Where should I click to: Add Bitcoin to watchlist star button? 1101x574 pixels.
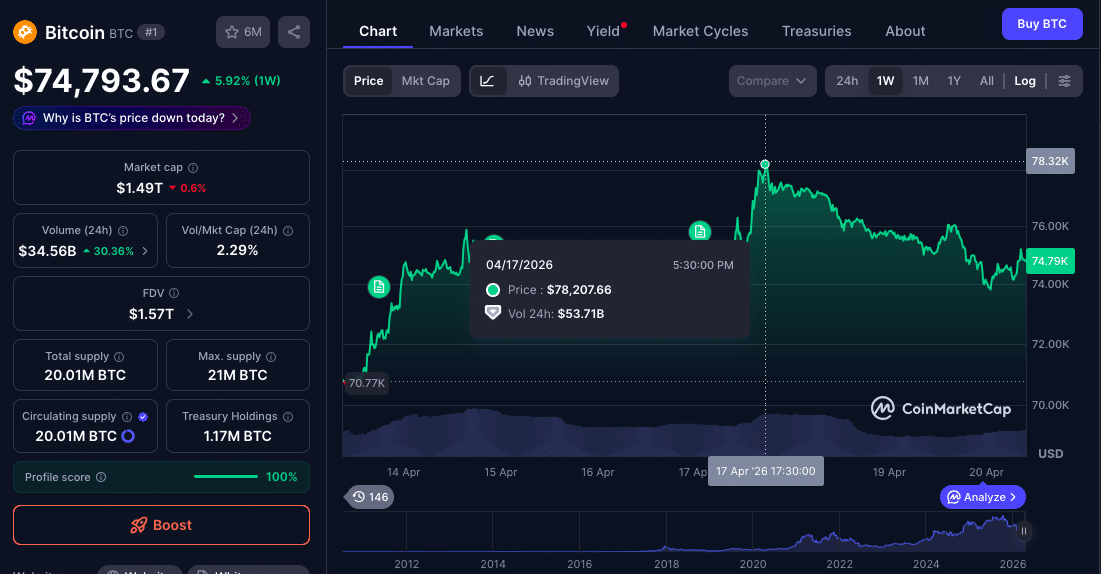coord(243,32)
